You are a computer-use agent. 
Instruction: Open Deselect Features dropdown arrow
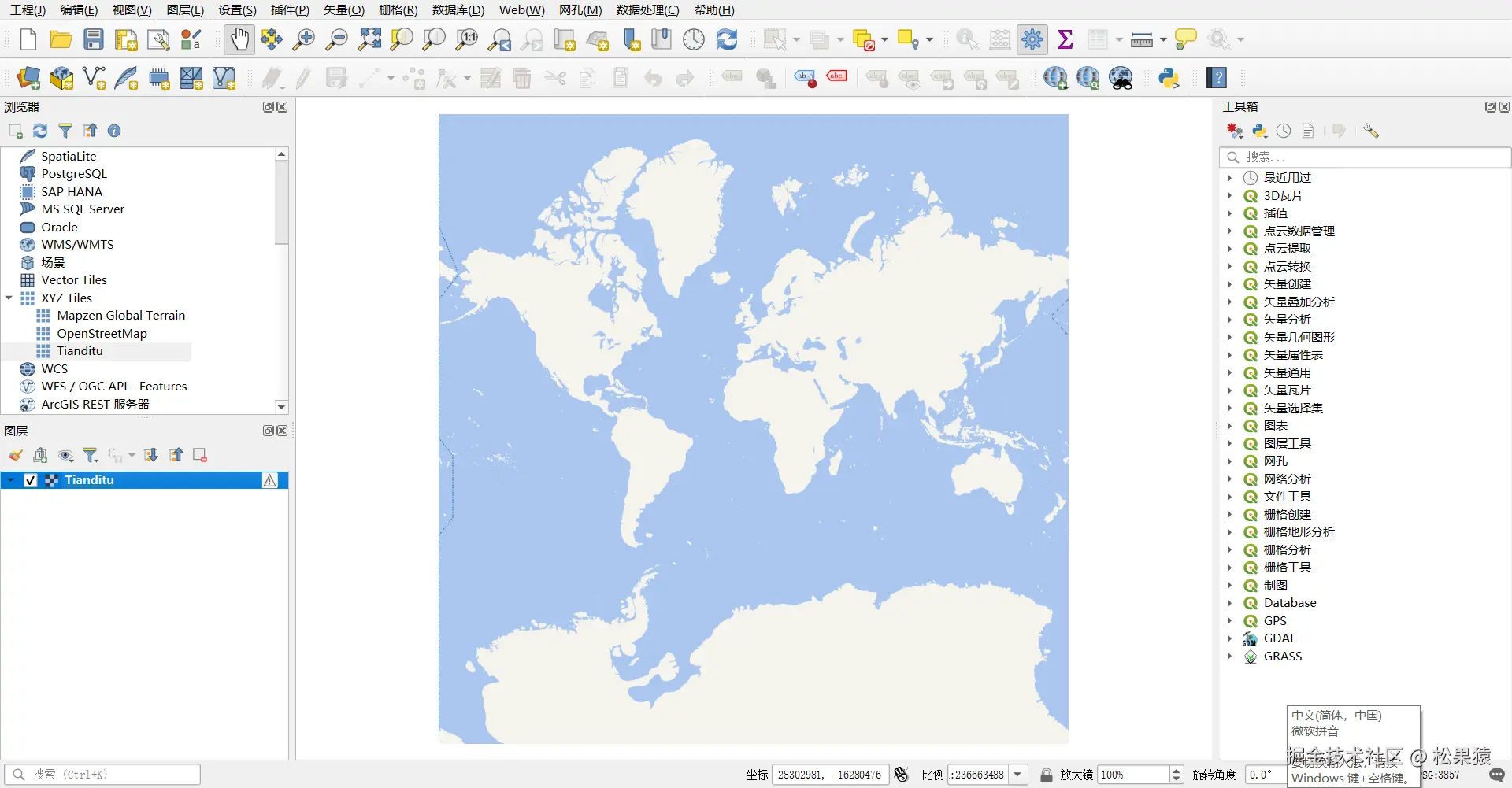click(885, 39)
